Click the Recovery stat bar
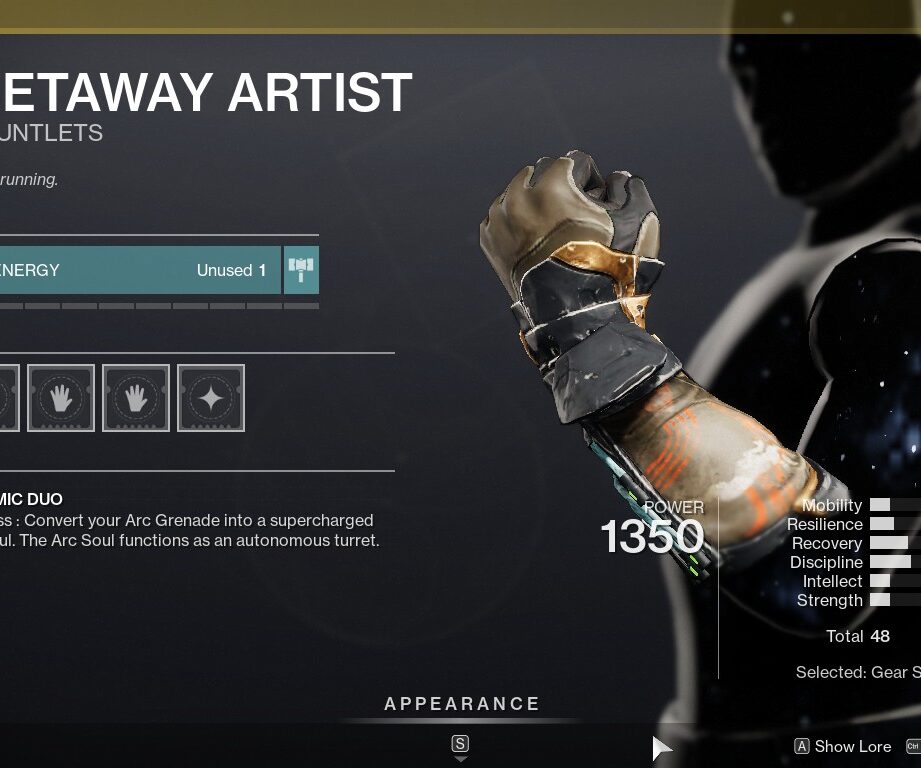 tap(895, 543)
